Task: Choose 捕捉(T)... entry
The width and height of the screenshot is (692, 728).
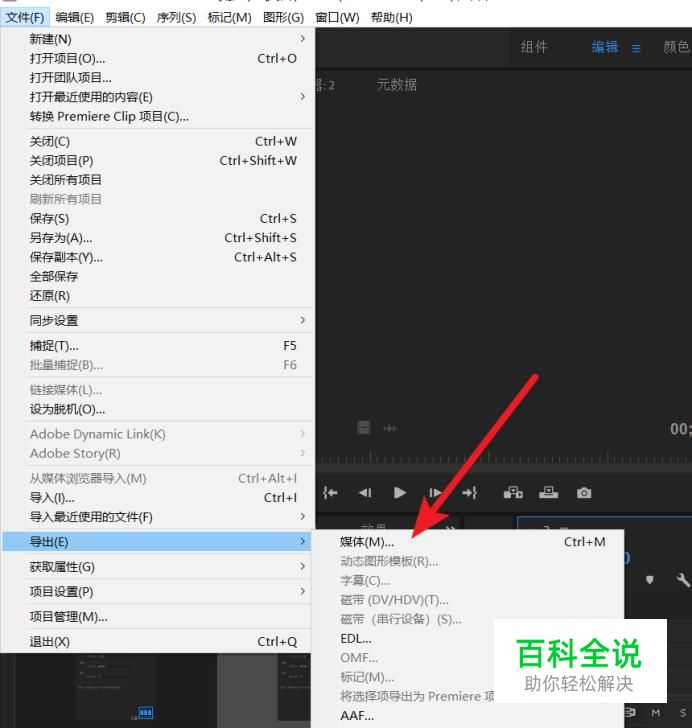Action: 157,345
